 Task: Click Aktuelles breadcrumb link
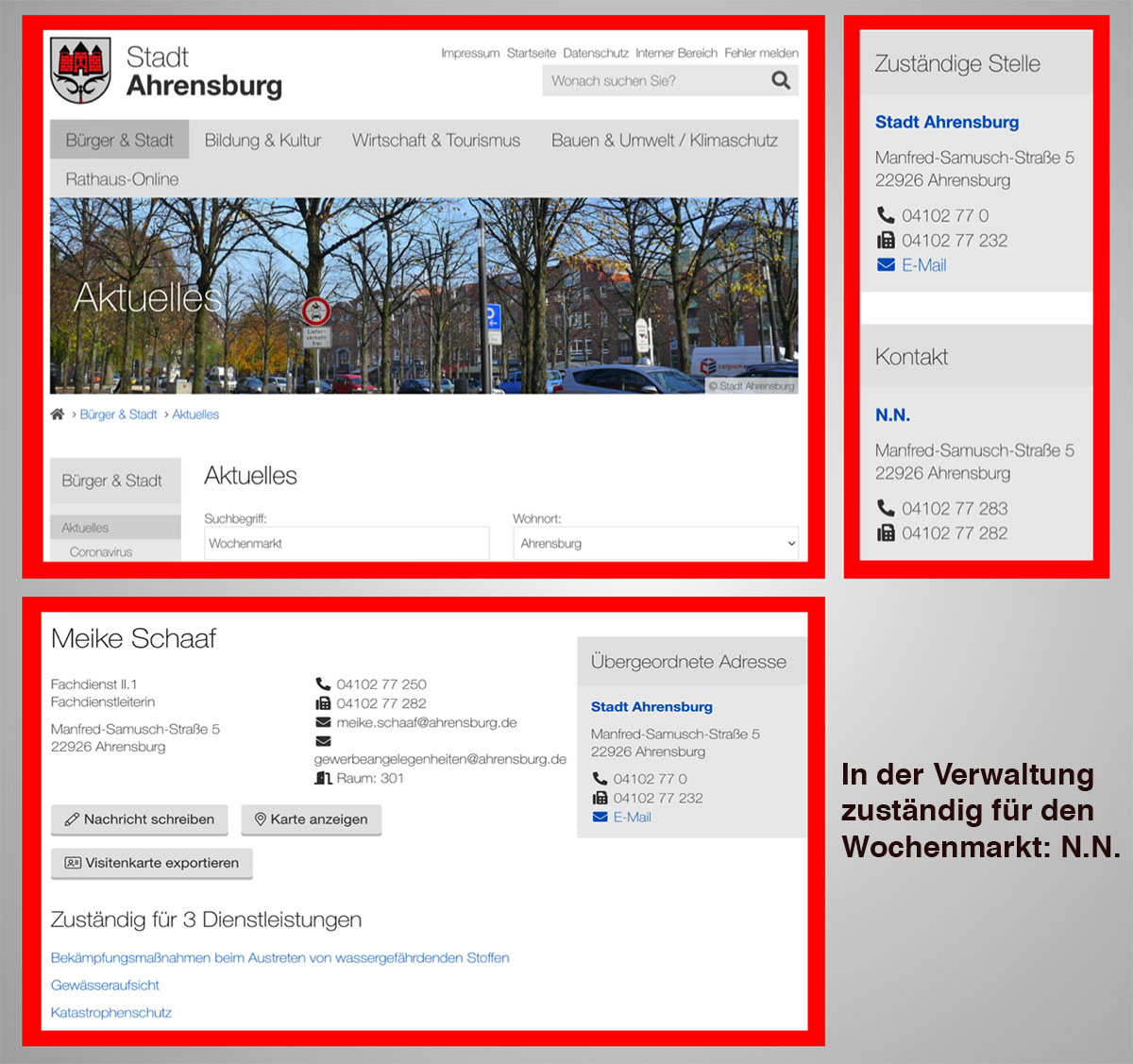(195, 414)
